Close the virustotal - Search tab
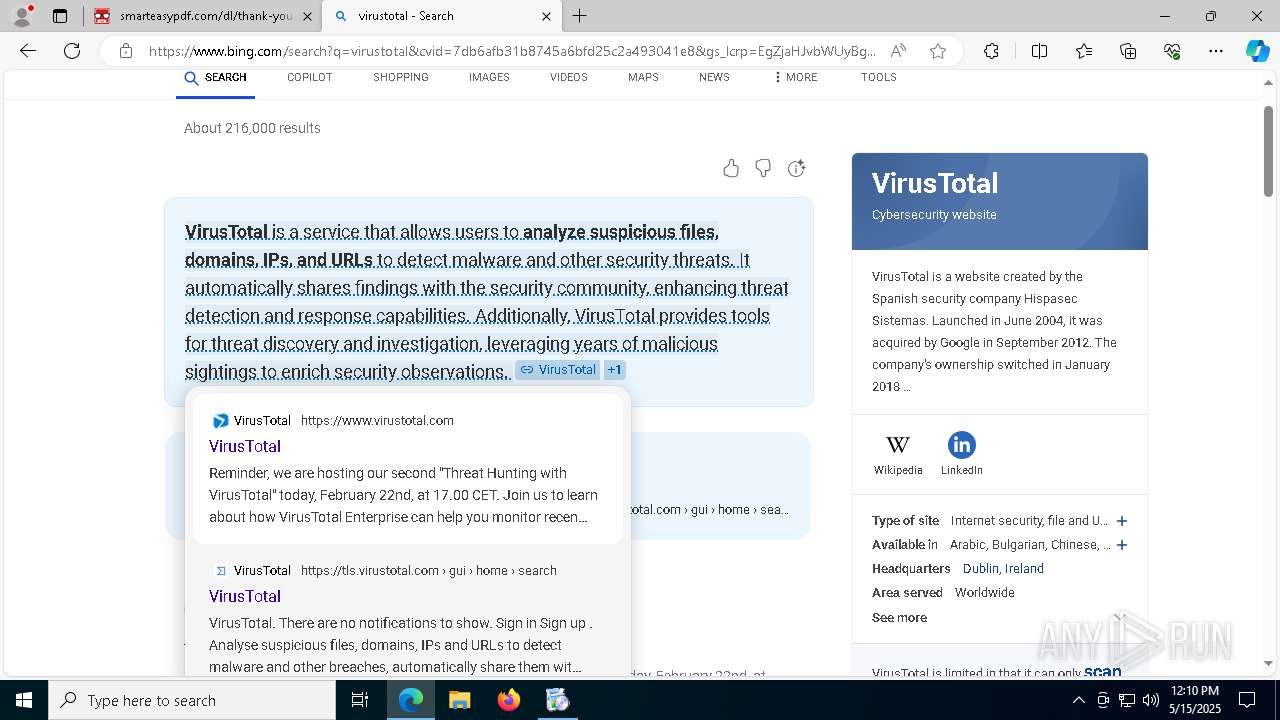The width and height of the screenshot is (1280, 720). tap(546, 16)
